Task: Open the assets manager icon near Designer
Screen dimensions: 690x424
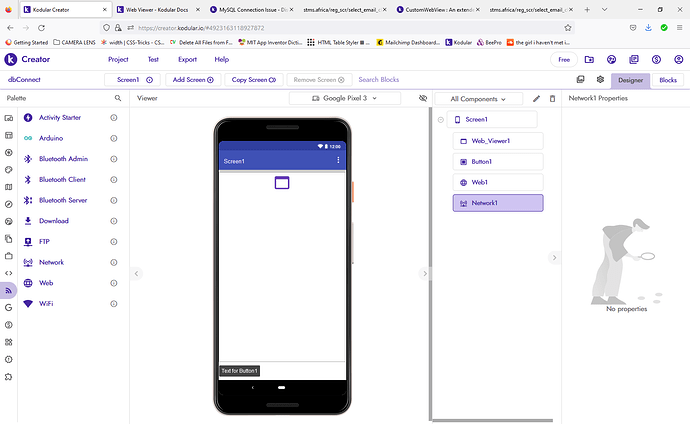Action: click(x=581, y=79)
